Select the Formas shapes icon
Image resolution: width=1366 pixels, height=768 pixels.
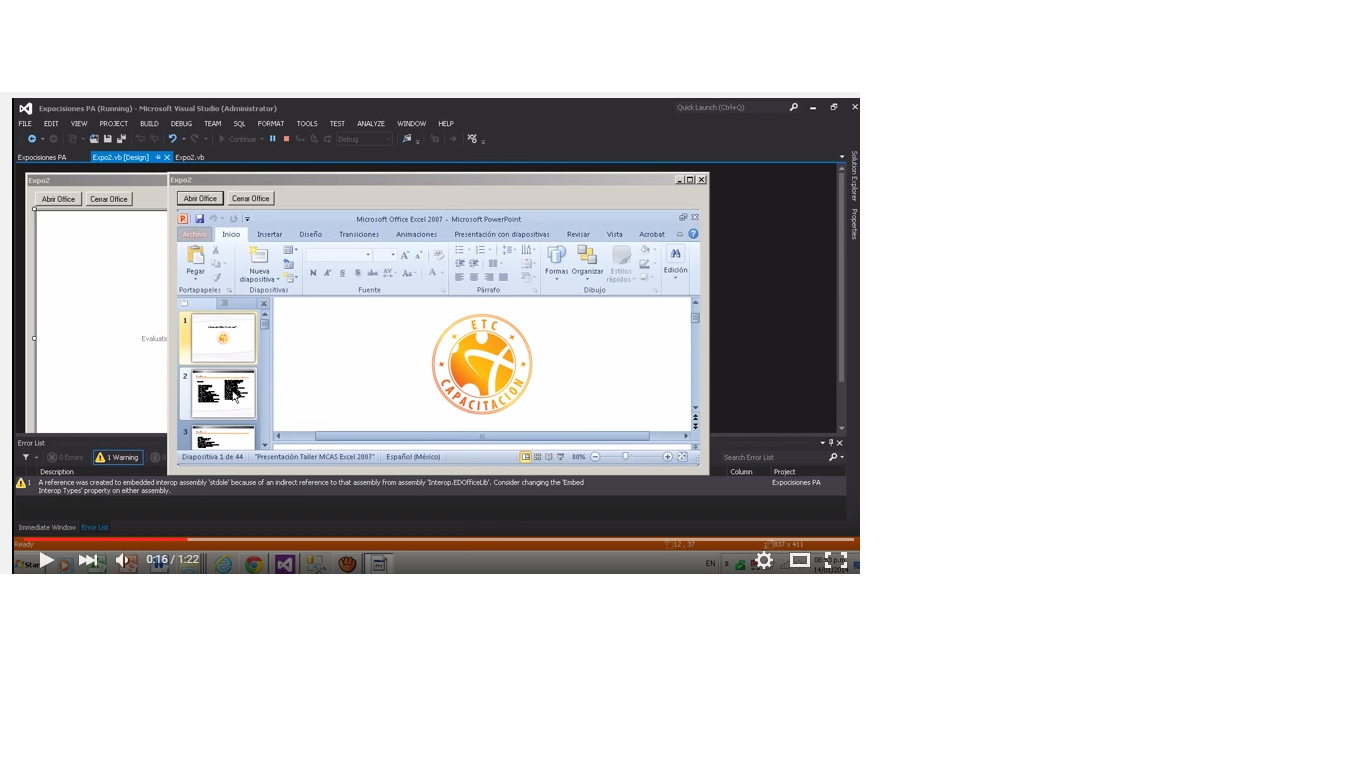point(556,254)
